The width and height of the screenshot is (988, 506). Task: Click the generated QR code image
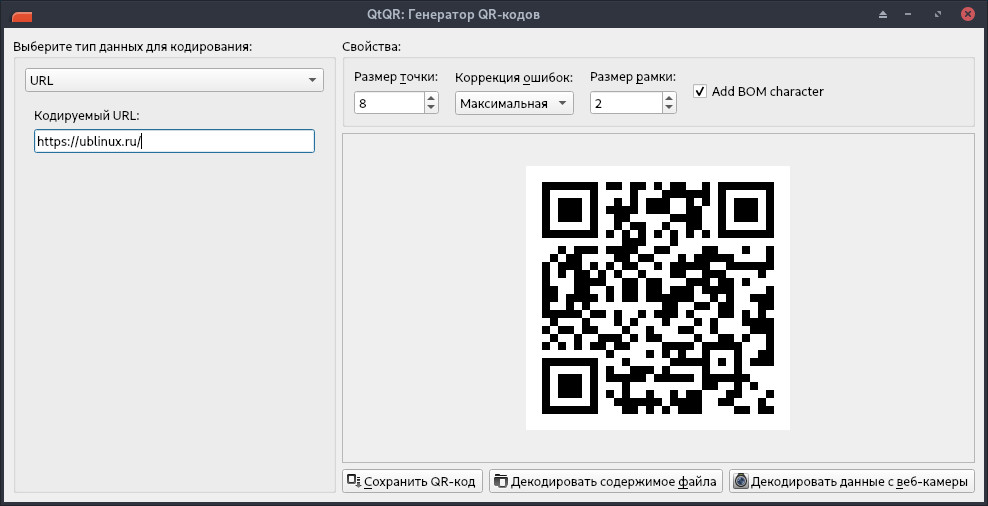(658, 298)
